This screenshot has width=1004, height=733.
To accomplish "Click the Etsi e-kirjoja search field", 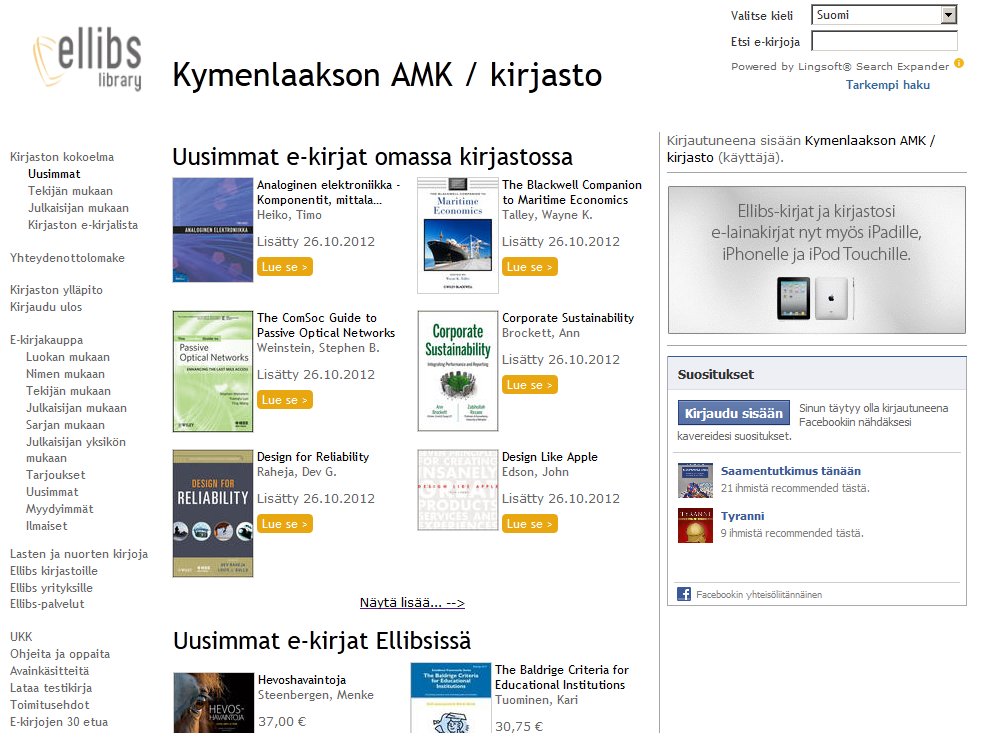I will pyautogui.click(x=884, y=41).
